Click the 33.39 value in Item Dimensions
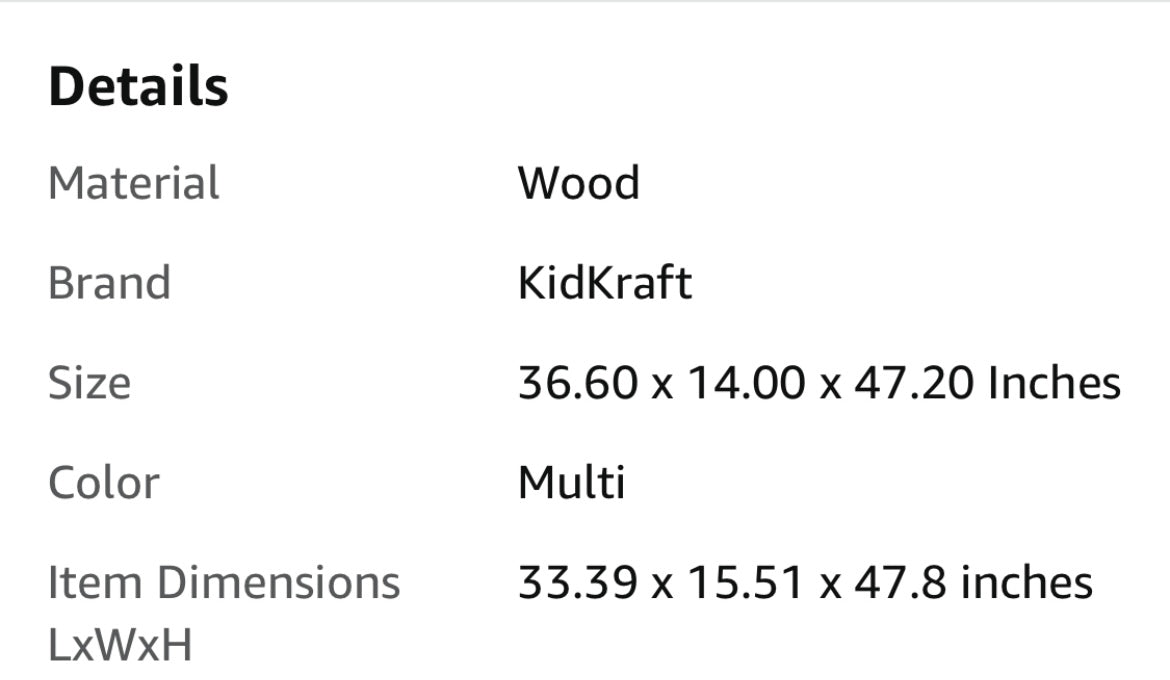1170x680 pixels. [577, 582]
